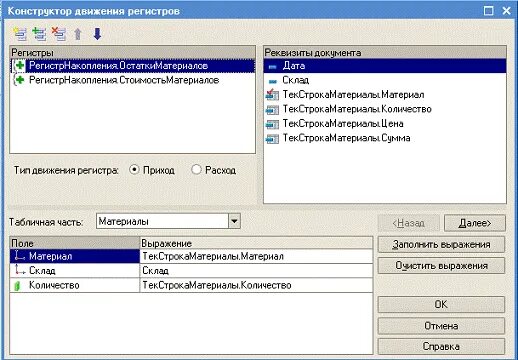518x360 pixels.
Task: Maximize the Конструктор движения регистров window
Action: 489,11
